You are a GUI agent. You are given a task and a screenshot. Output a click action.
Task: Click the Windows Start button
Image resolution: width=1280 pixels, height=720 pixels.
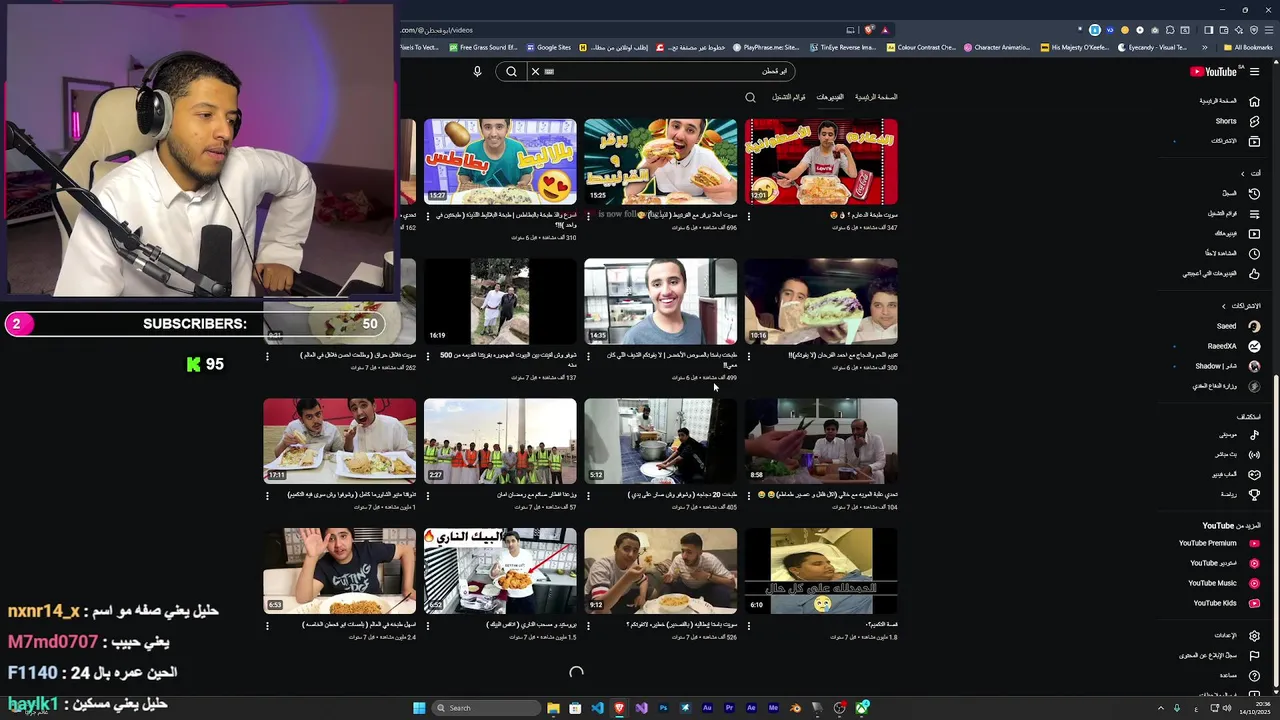(x=419, y=708)
